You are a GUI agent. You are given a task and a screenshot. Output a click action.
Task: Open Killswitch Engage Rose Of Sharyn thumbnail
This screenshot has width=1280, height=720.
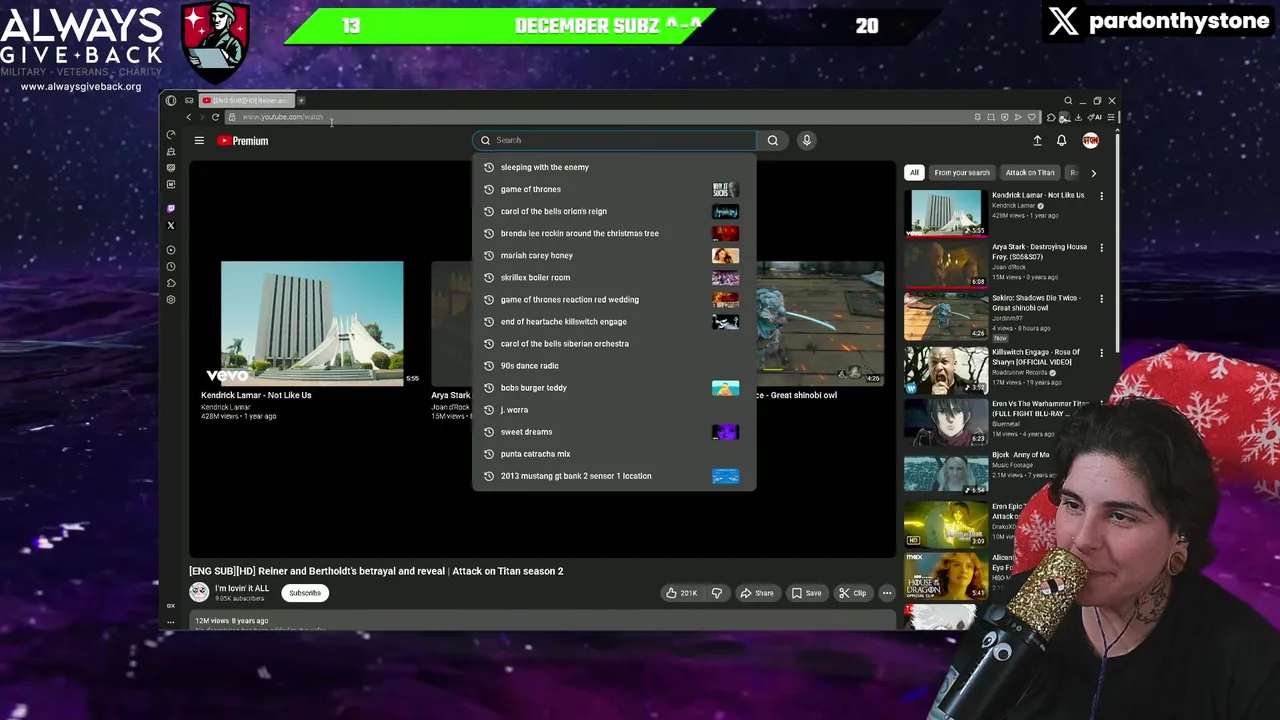(x=945, y=370)
